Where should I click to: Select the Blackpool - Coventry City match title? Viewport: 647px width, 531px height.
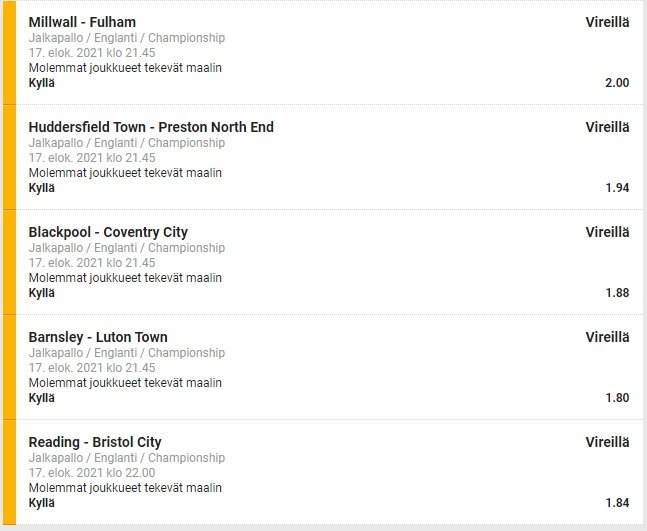[x=108, y=232]
